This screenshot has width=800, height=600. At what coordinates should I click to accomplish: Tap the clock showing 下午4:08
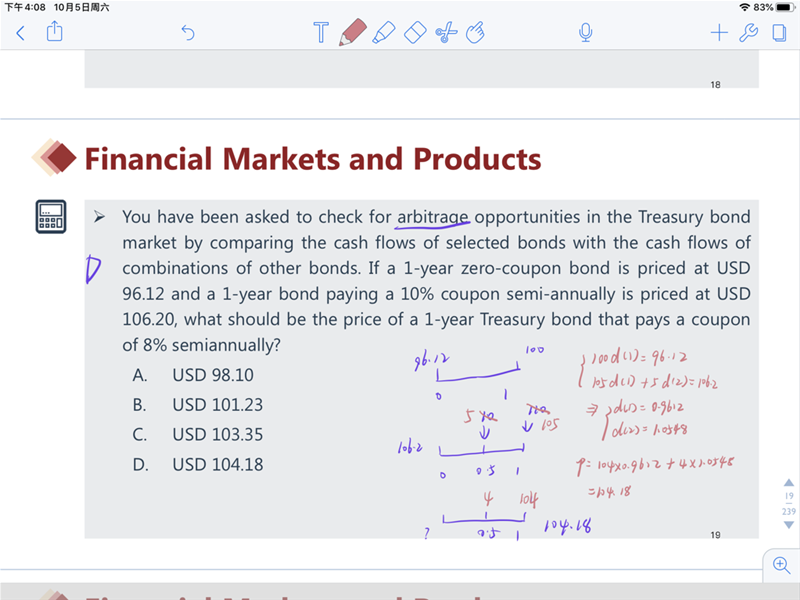click(x=25, y=7)
